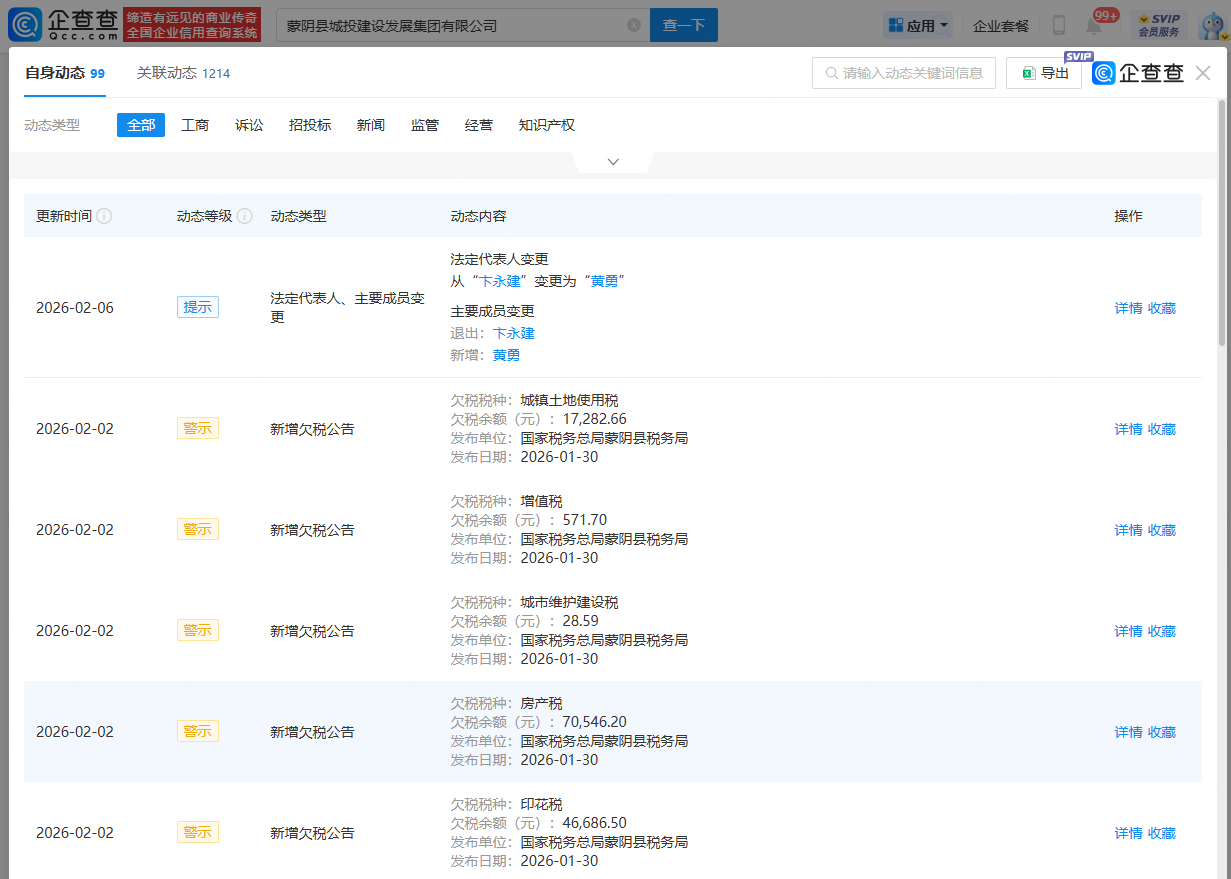Image resolution: width=1231 pixels, height=879 pixels.
Task: Click the 卞永建 link under 退出
Action: tap(513, 333)
